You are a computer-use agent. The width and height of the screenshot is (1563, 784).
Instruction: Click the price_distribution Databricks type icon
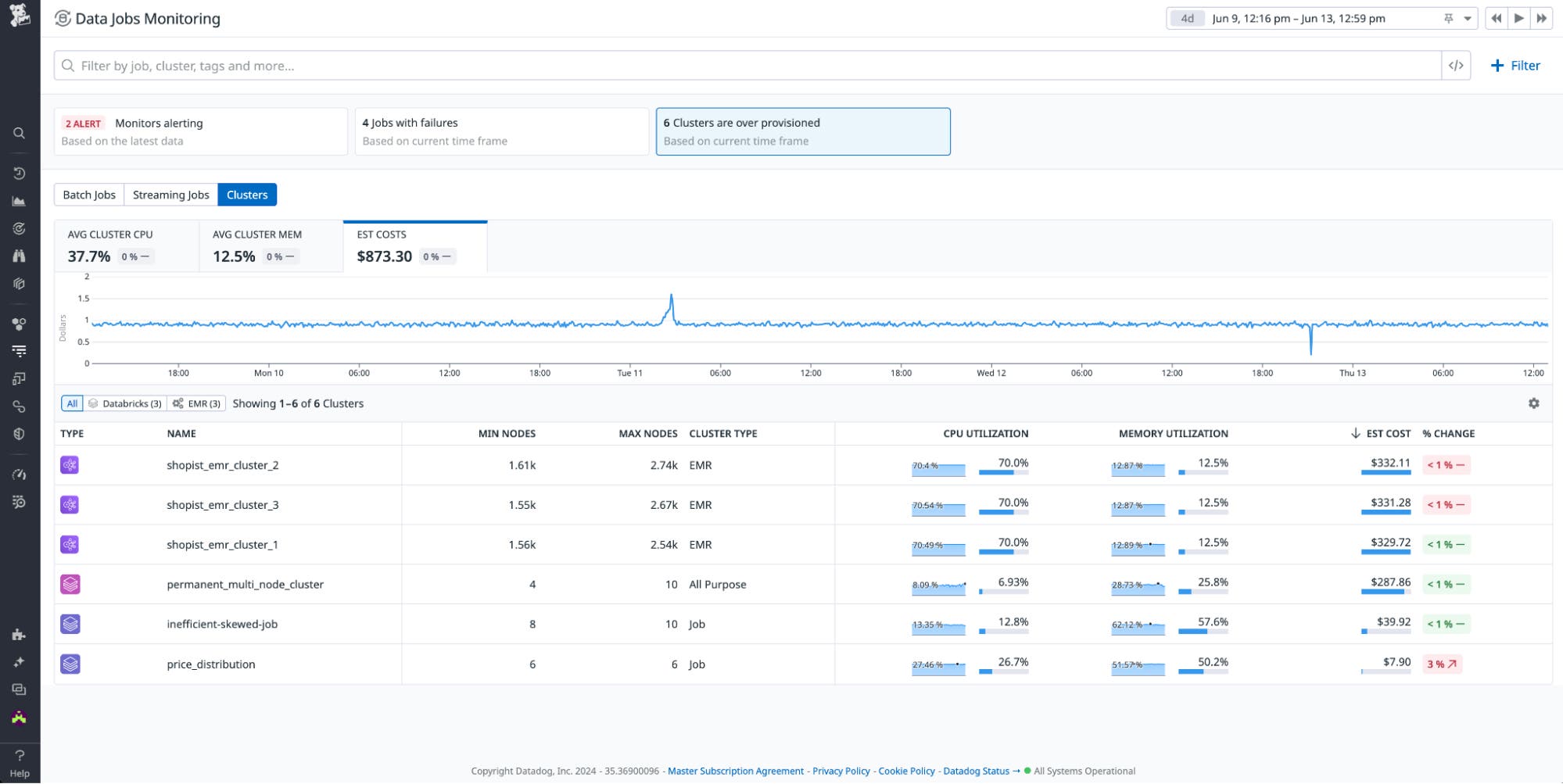(70, 664)
